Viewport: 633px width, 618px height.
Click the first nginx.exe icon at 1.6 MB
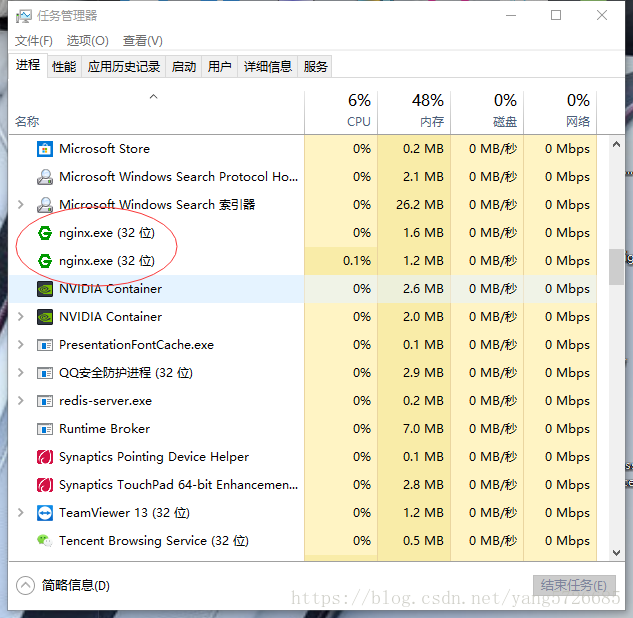point(45,233)
